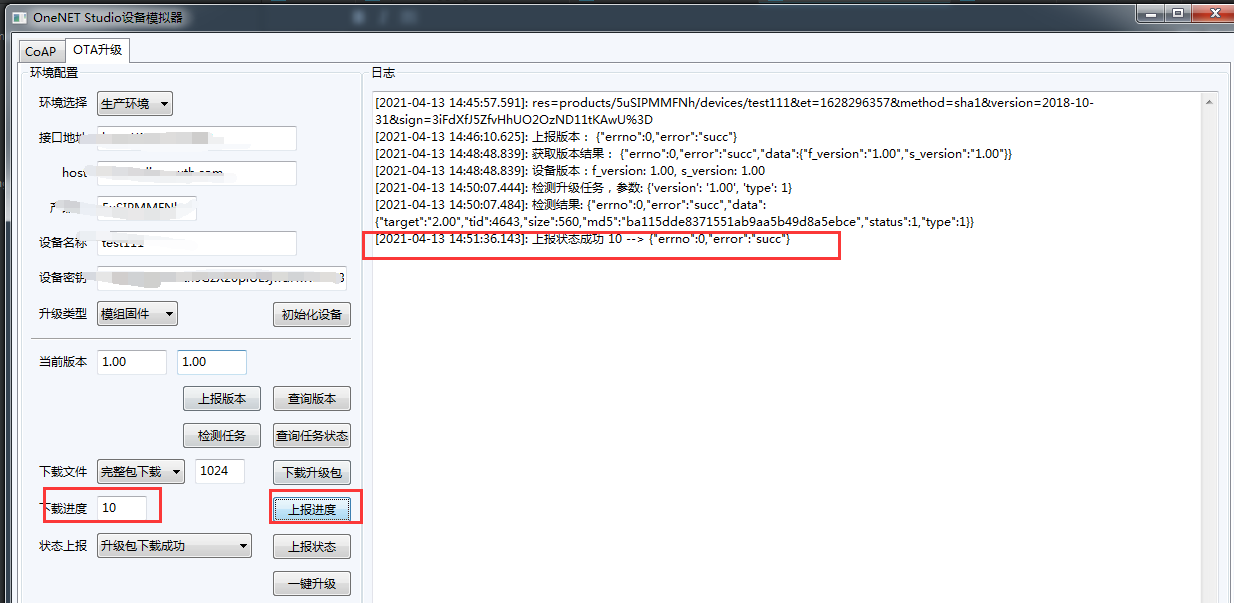This screenshot has width=1234, height=603.
Task: Click the log line '设备版本 : f_version: 1.00'
Action: [x=570, y=170]
